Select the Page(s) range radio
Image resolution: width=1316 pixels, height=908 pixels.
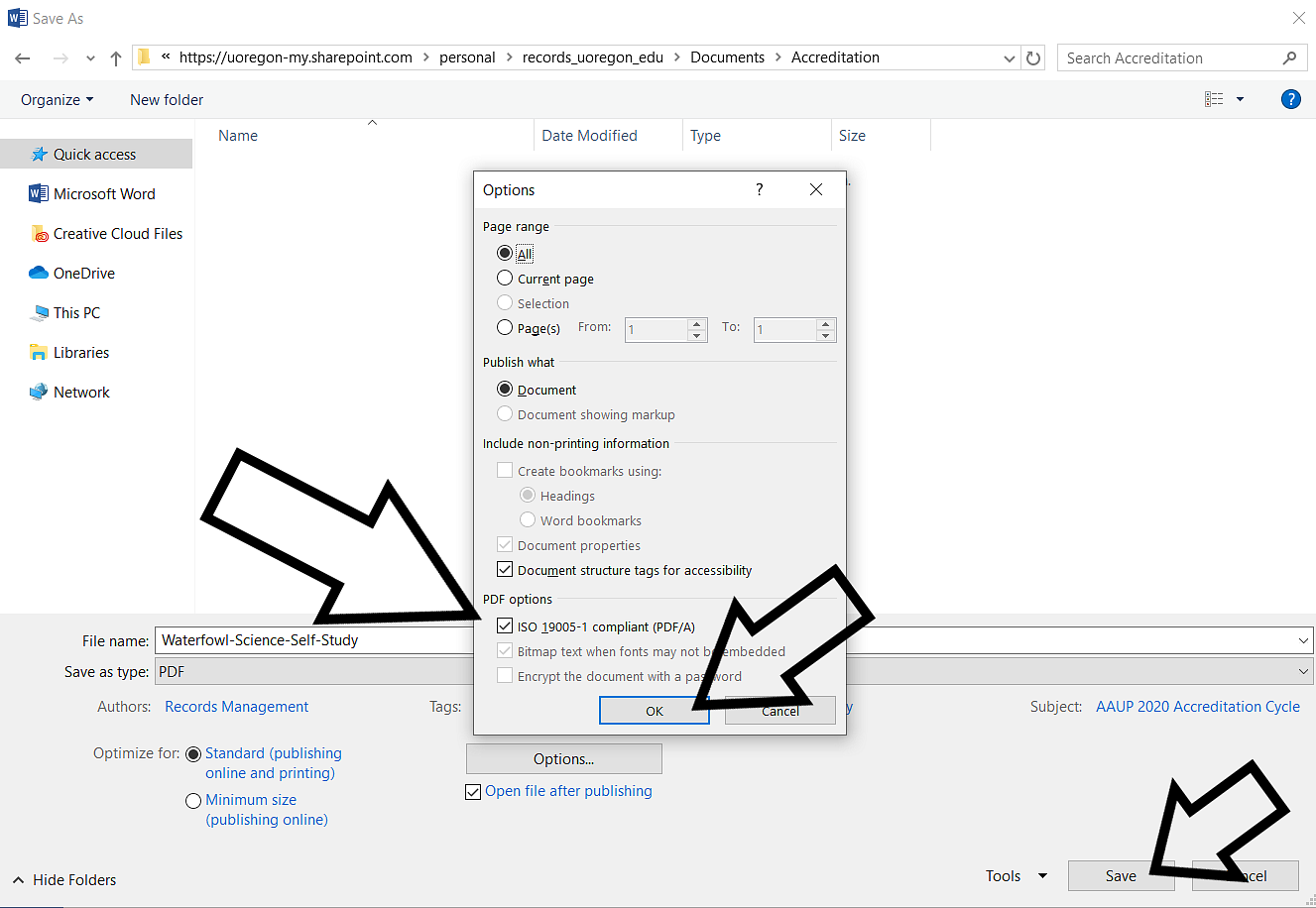tap(505, 327)
